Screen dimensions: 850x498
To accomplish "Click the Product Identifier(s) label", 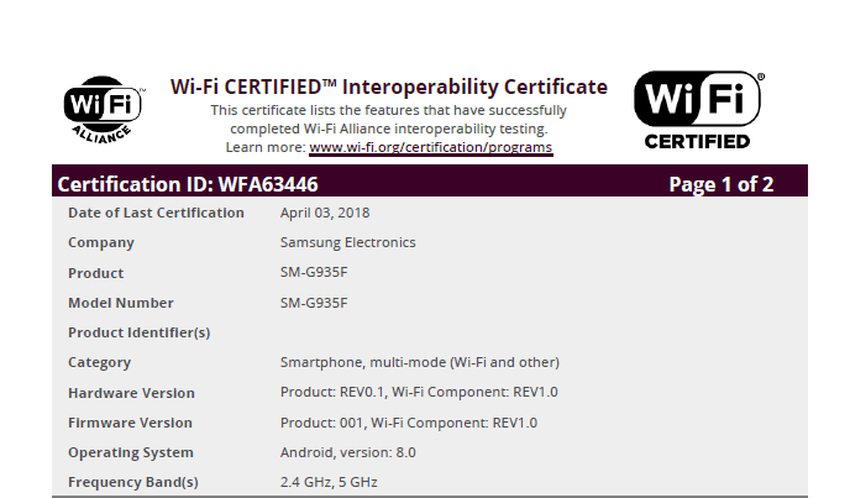I will [138, 332].
